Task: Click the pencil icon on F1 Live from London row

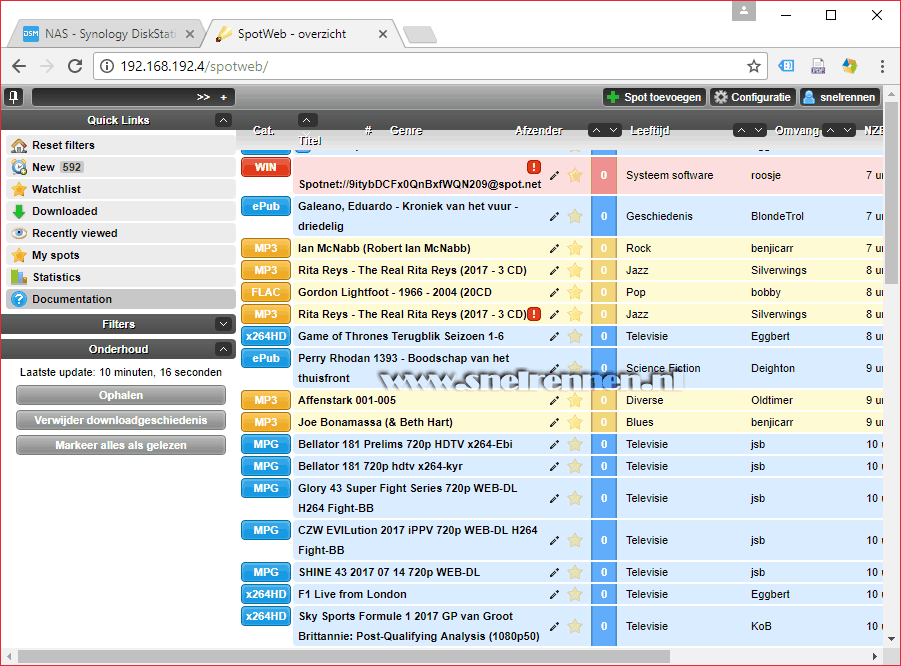Action: click(554, 595)
